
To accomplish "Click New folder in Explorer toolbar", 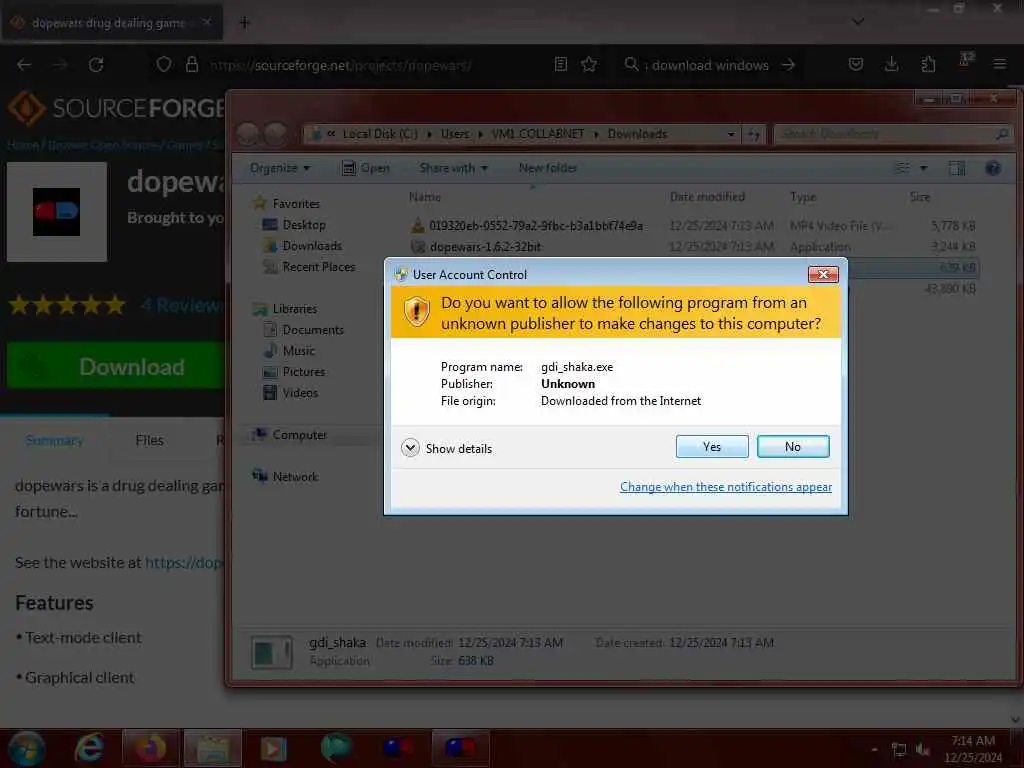I will tap(548, 168).
